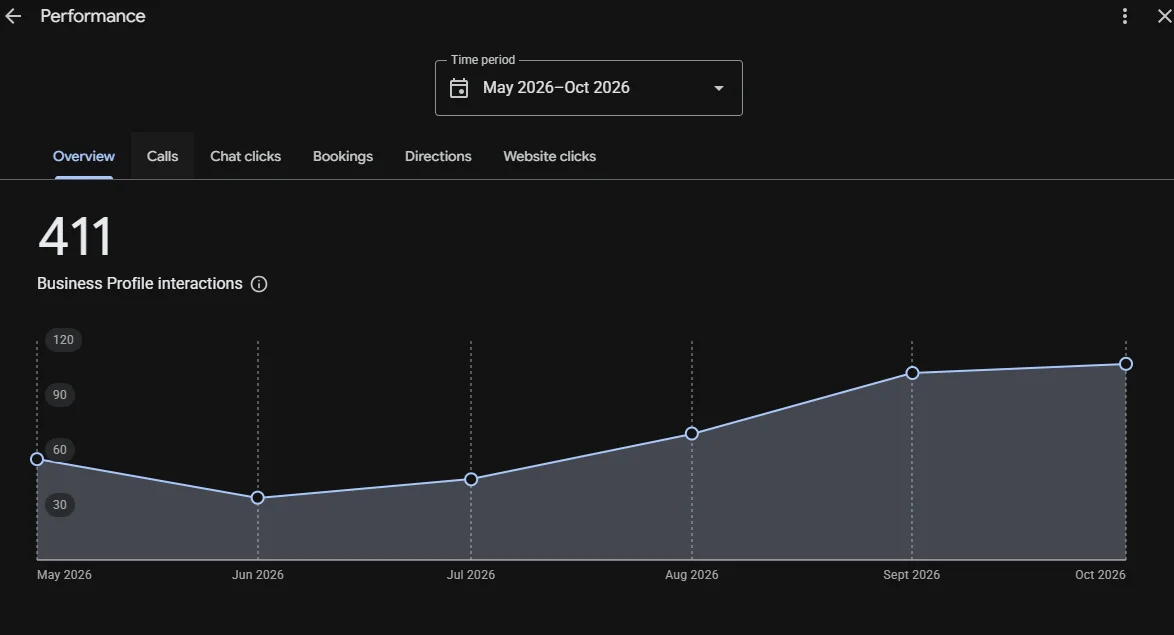View the Website clicks tab
This screenshot has height=635, width=1174.
[x=550, y=156]
